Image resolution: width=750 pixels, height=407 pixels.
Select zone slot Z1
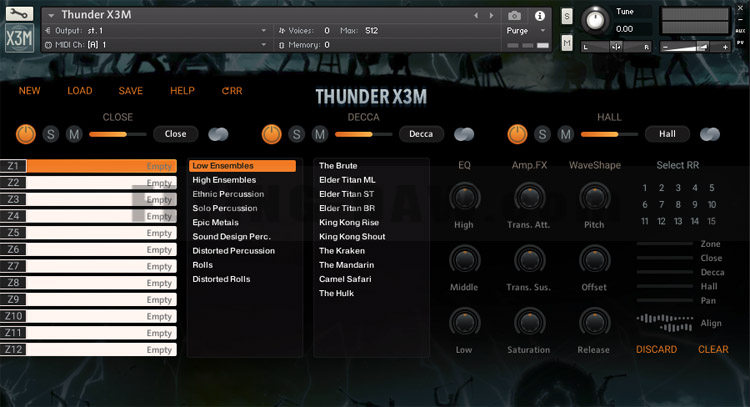88,166
